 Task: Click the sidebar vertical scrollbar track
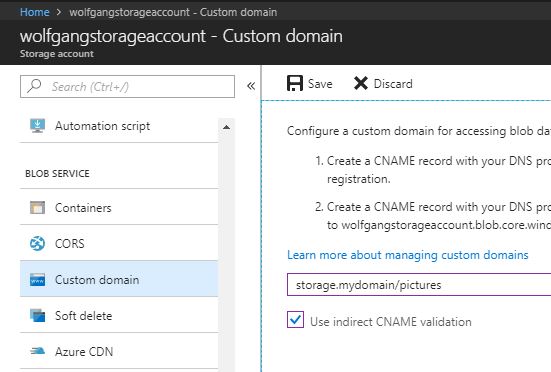pyautogui.click(x=227, y=246)
